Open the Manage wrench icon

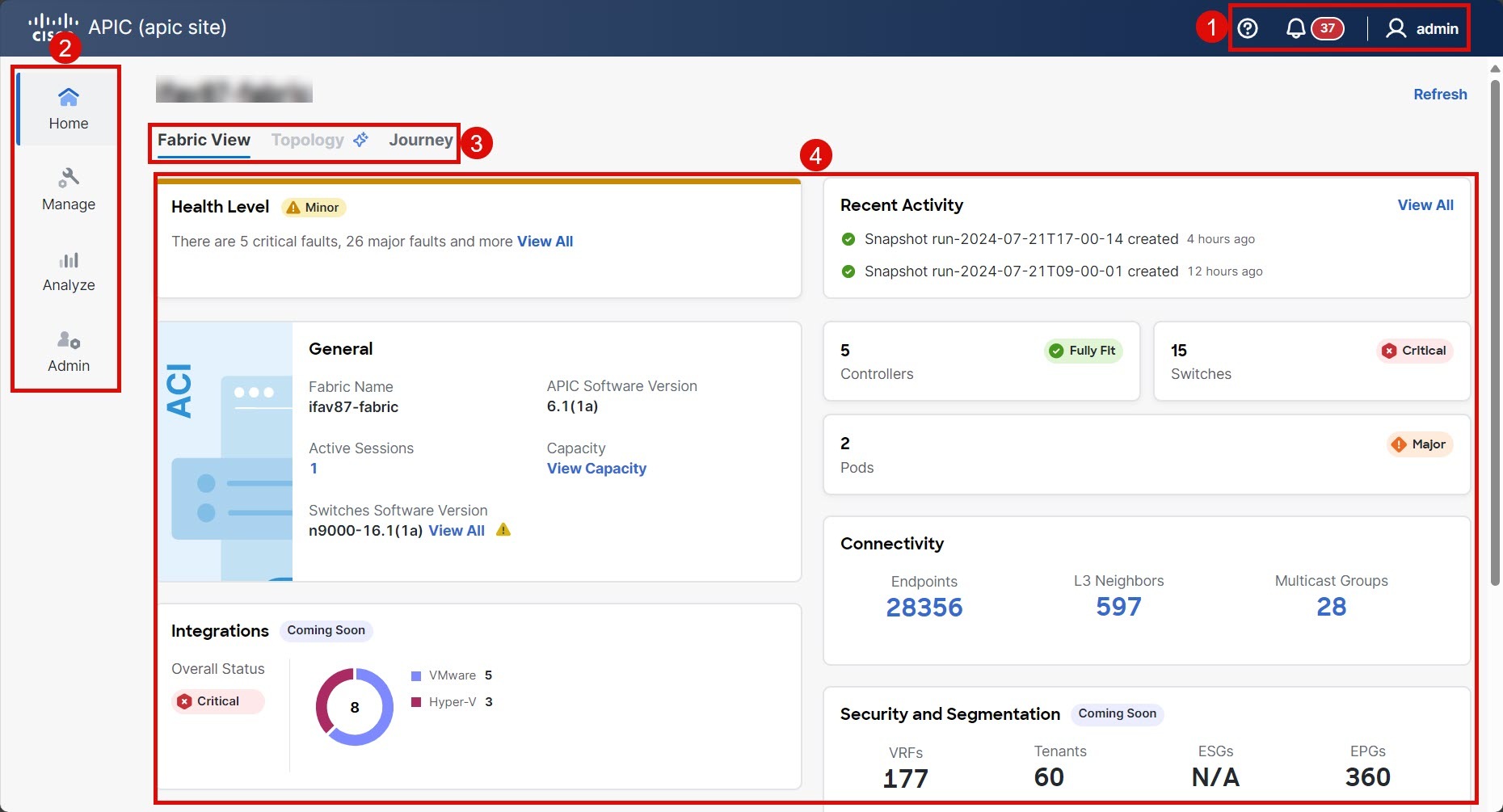[x=69, y=178]
